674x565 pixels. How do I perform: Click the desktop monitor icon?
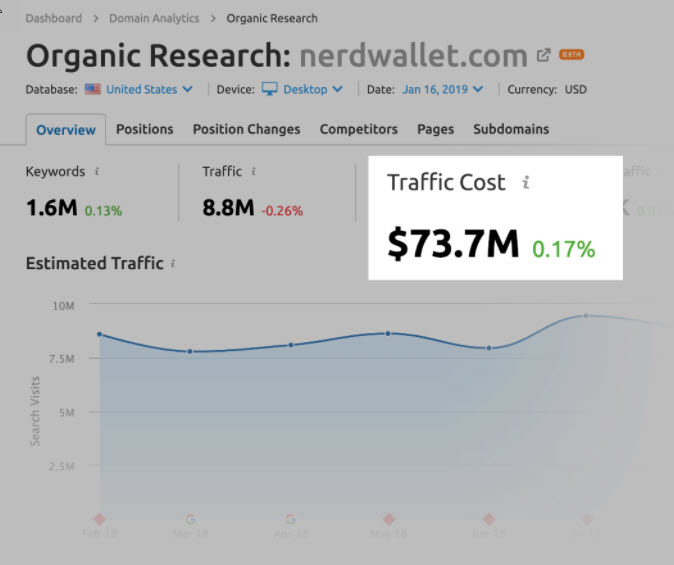270,89
